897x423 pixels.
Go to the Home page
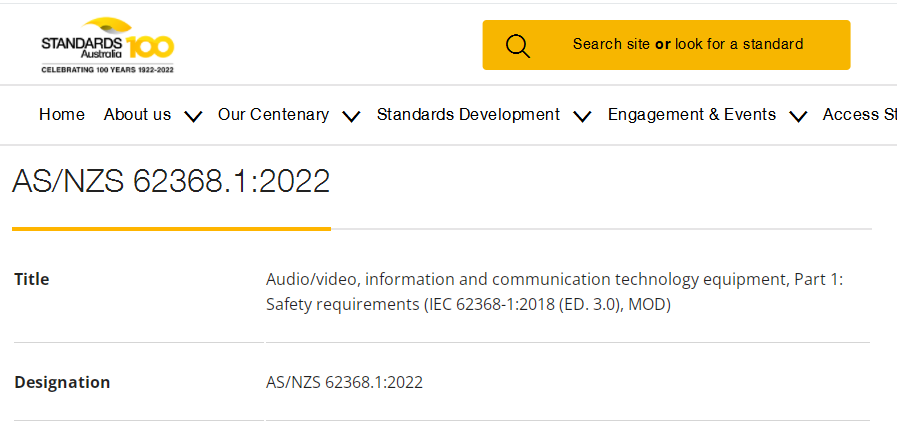click(x=62, y=114)
